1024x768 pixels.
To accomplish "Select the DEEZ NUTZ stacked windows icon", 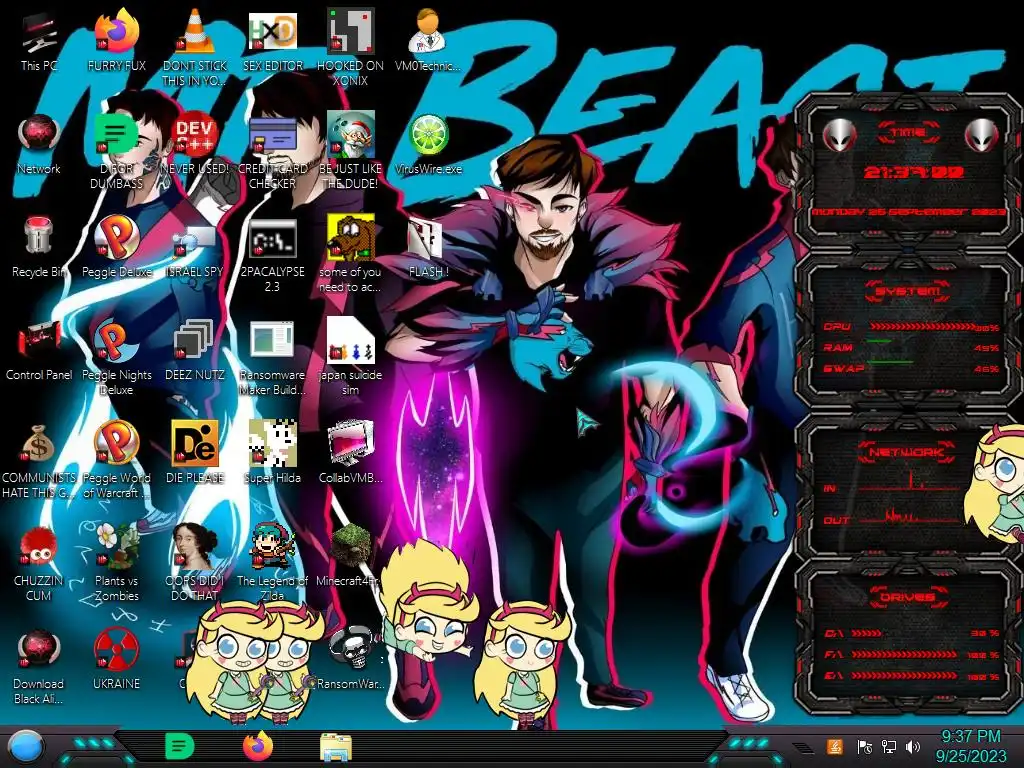I will click(x=195, y=341).
